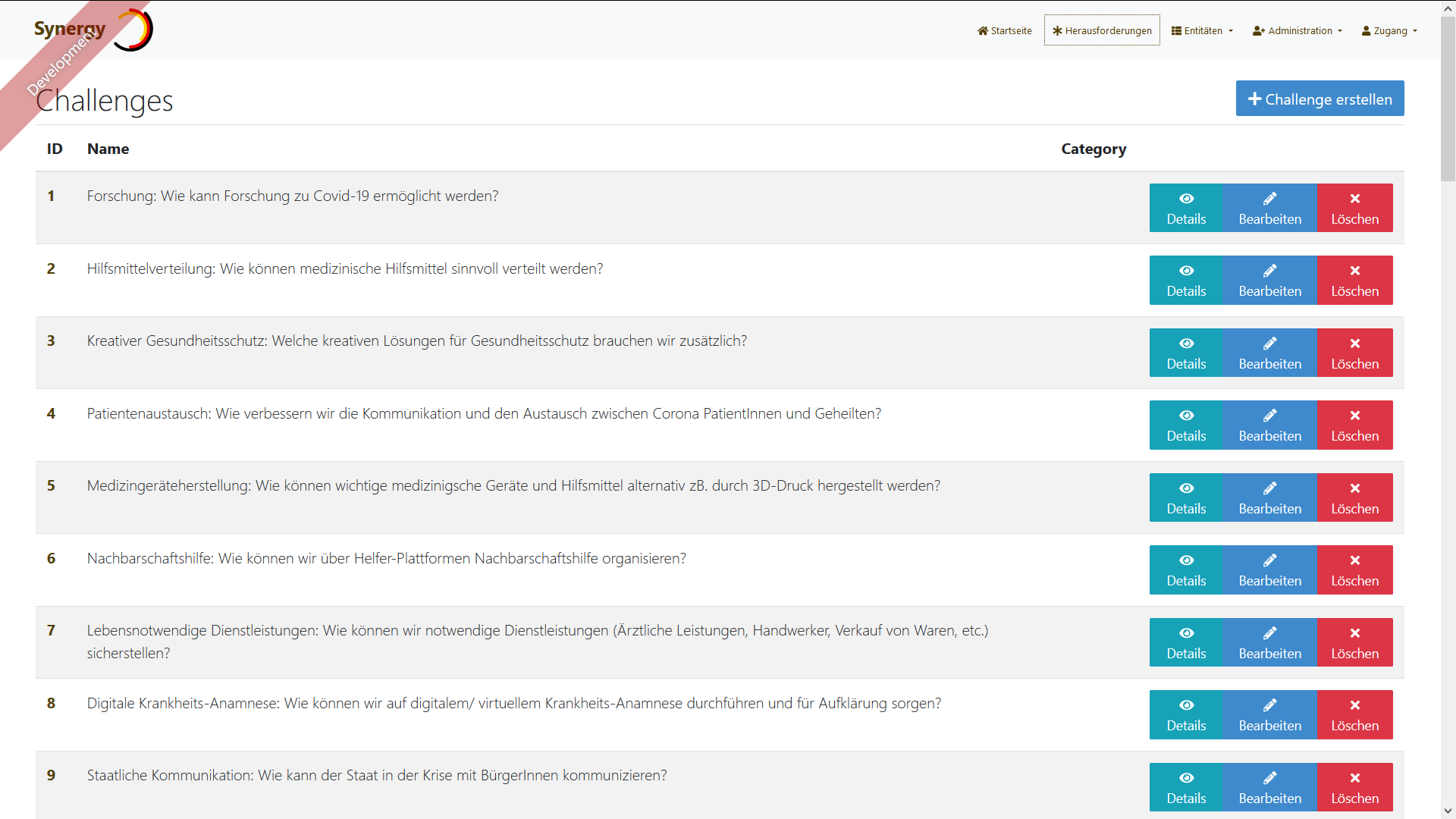The width and height of the screenshot is (1456, 819).
Task: Expand the Zugang account menu
Action: (x=1389, y=30)
